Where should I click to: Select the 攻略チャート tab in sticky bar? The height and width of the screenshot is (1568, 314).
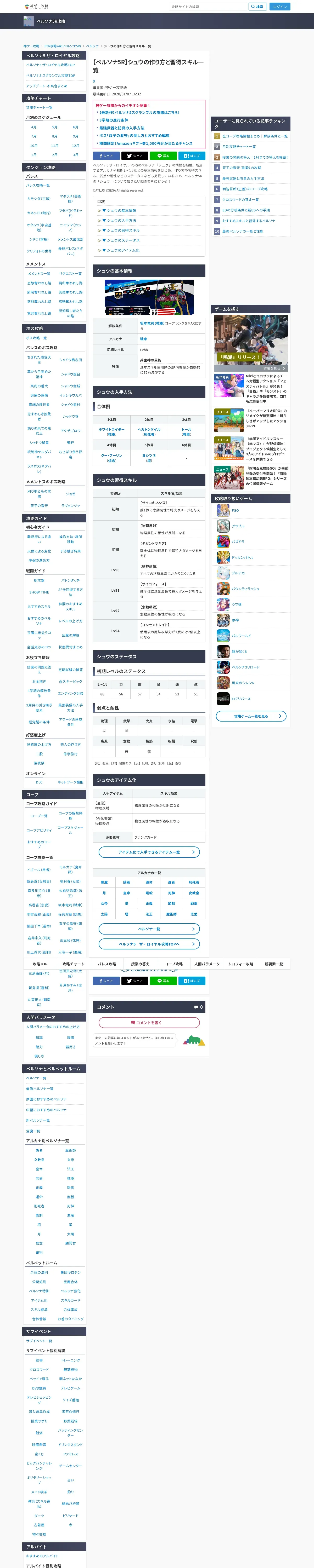(73, 964)
